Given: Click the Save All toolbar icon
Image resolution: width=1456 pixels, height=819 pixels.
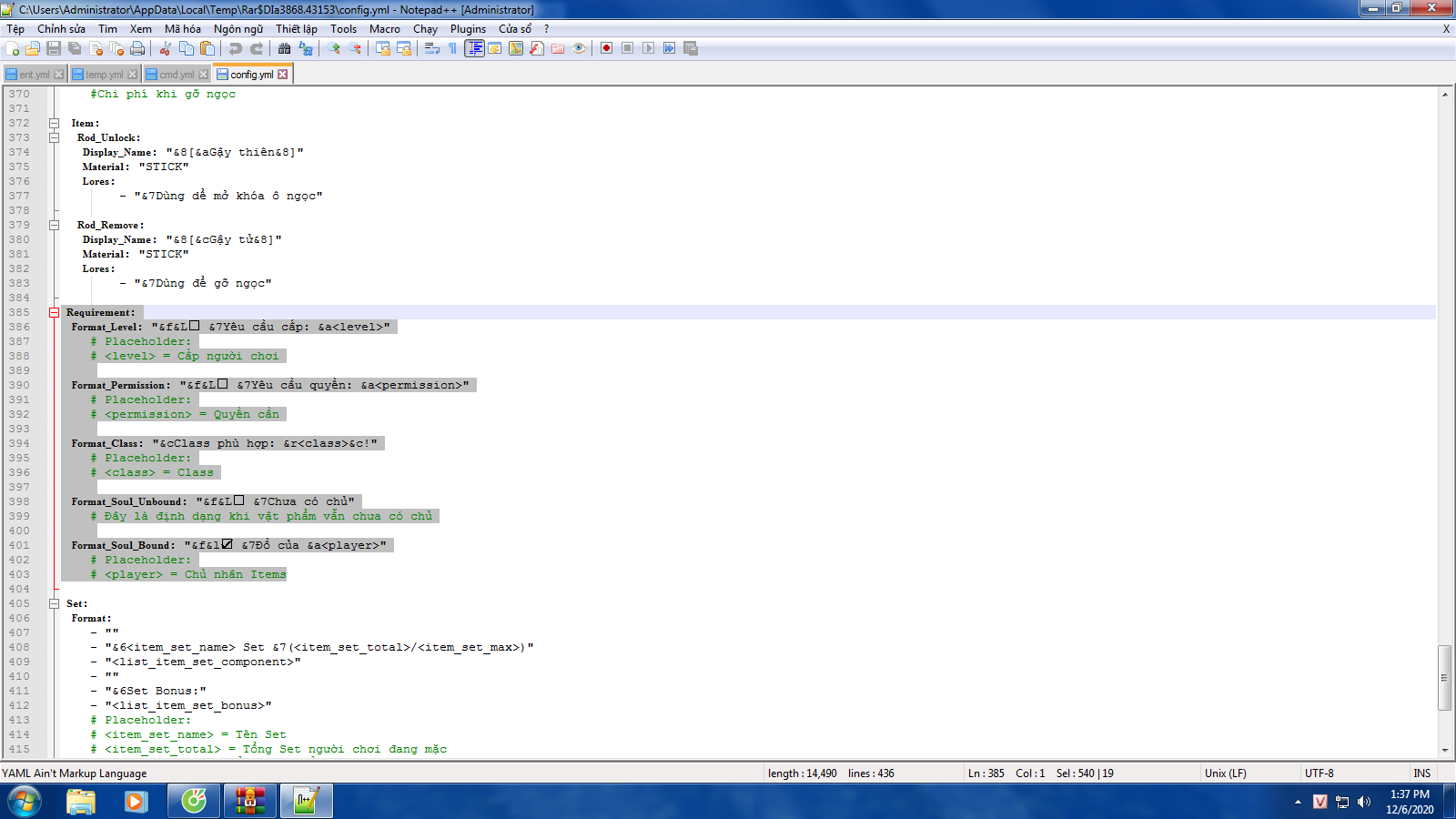Looking at the screenshot, I should coord(75,48).
